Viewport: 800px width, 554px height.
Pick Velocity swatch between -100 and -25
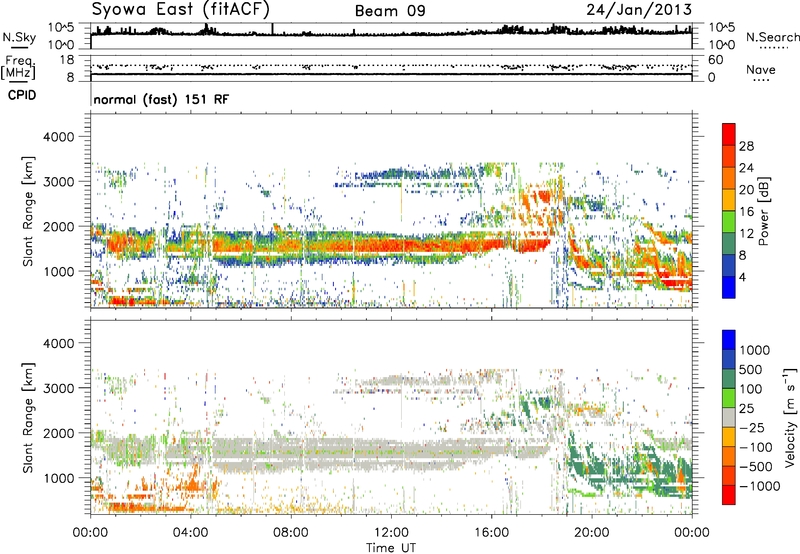coord(729,437)
